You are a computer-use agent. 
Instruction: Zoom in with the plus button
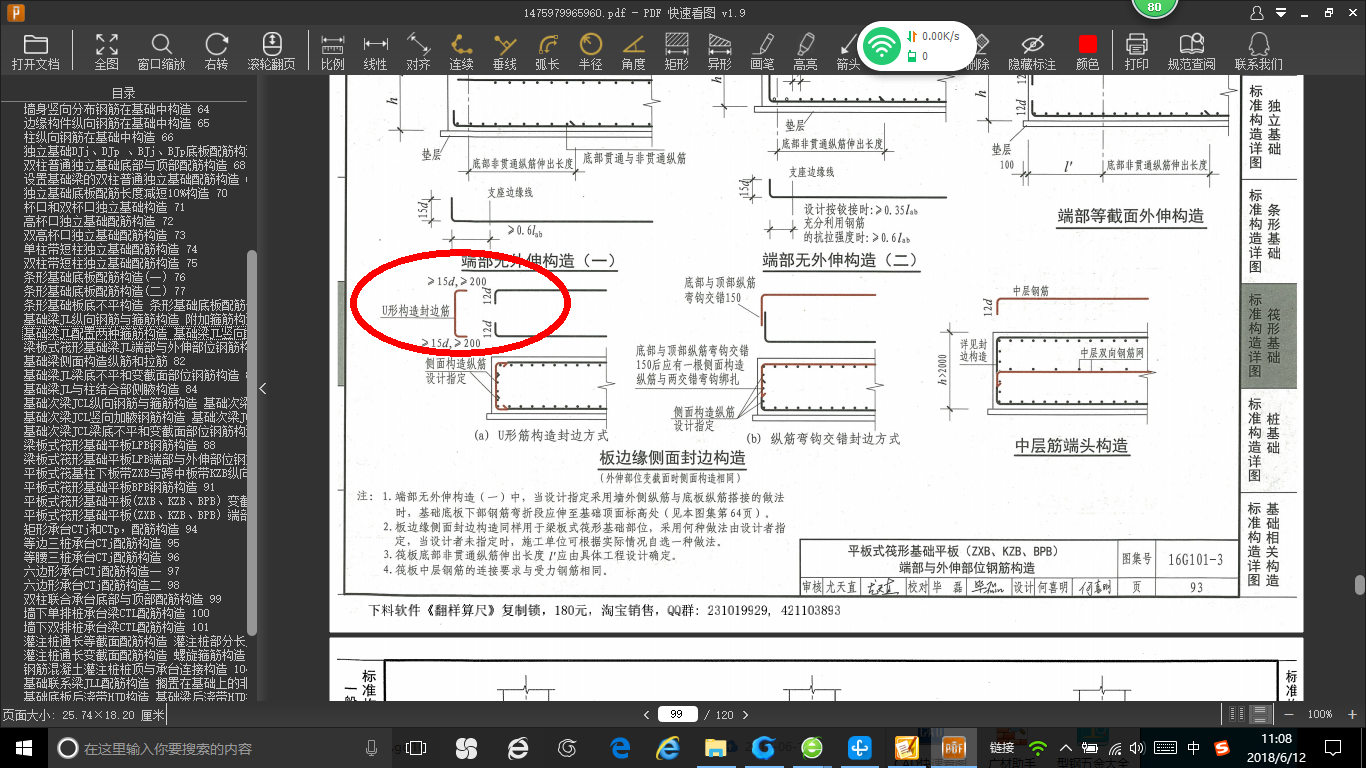pyautogui.click(x=1354, y=714)
